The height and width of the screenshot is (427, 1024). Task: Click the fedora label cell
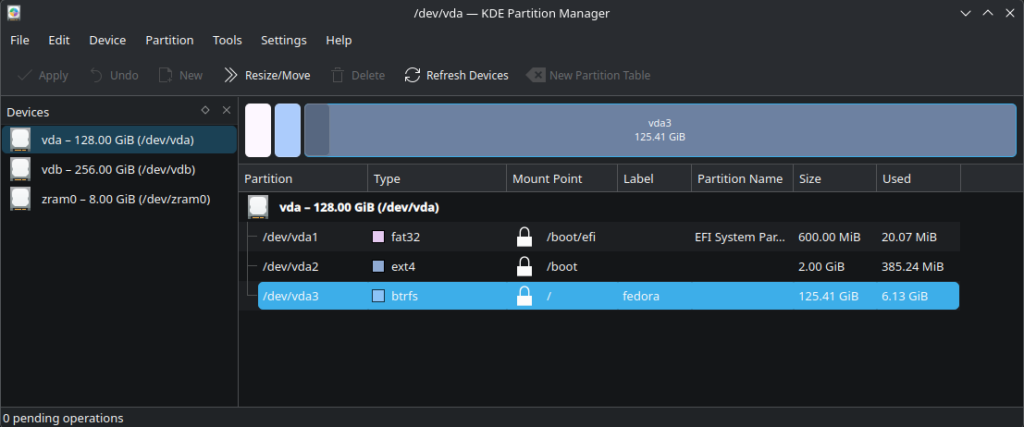641,296
